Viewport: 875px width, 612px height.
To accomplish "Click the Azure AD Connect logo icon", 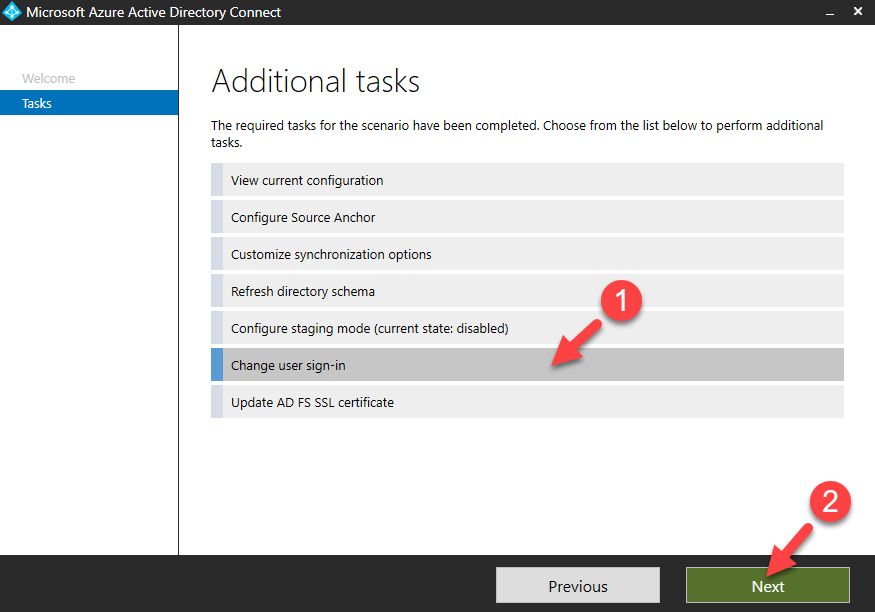I will (12, 12).
